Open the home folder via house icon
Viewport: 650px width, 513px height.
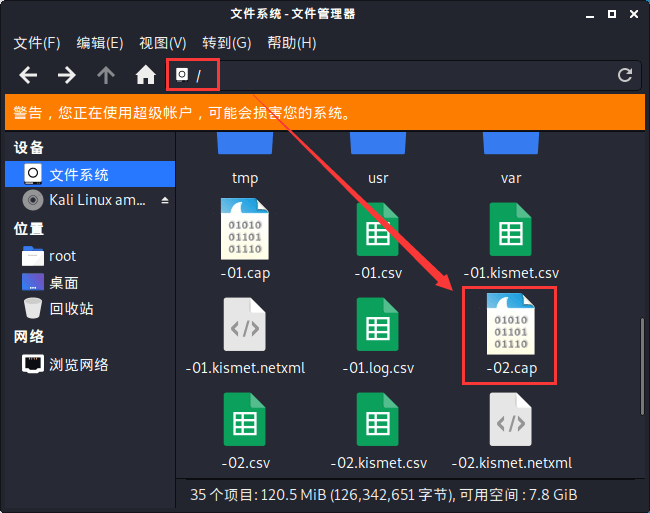pyautogui.click(x=146, y=75)
